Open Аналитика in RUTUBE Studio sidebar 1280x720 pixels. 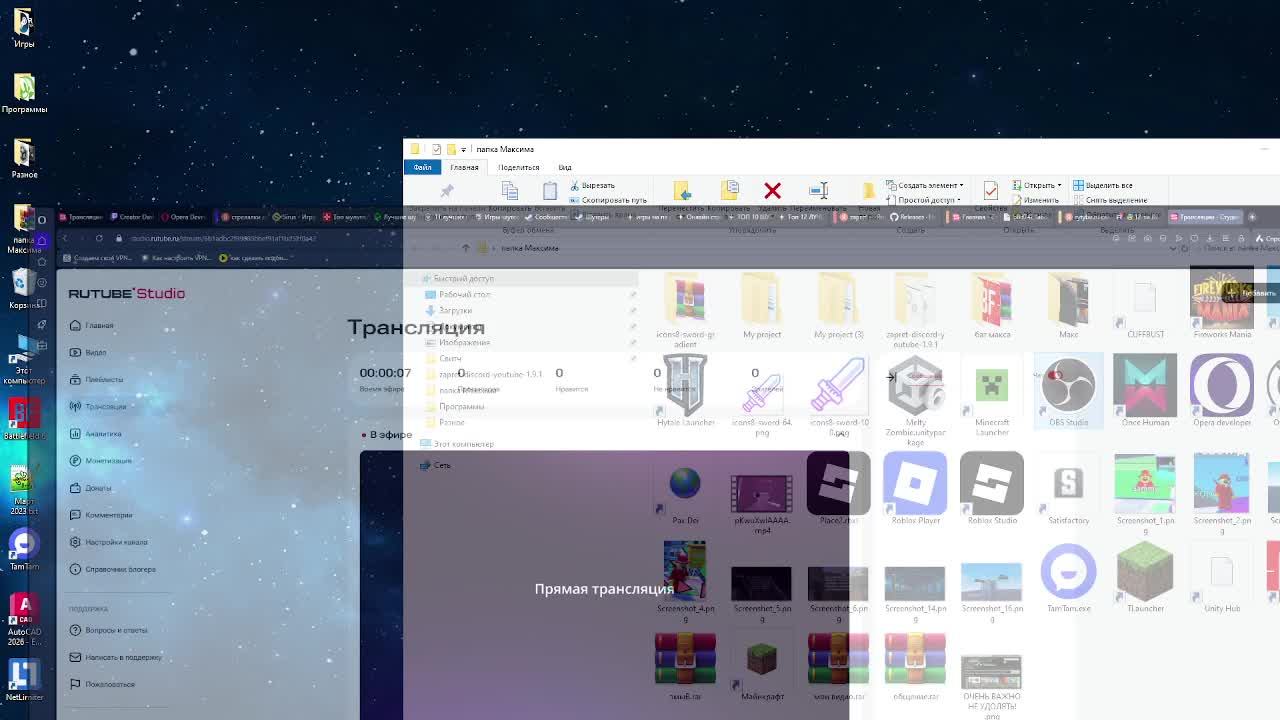click(96, 433)
